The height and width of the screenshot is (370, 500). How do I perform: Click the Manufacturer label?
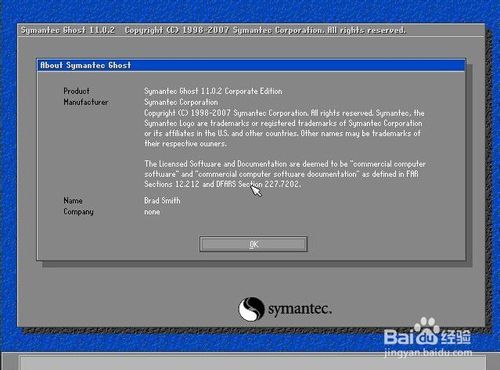86,102
